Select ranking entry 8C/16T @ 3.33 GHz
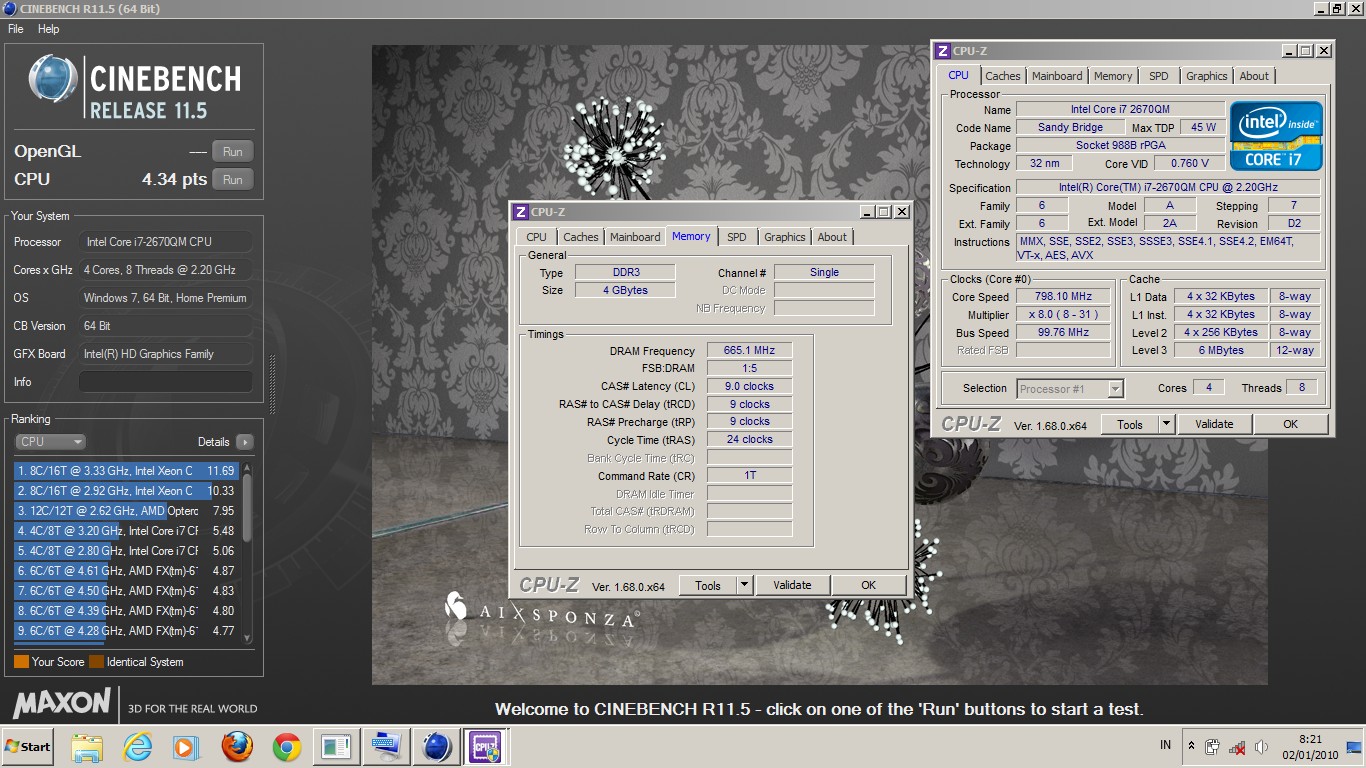Image resolution: width=1366 pixels, height=768 pixels. [125, 471]
